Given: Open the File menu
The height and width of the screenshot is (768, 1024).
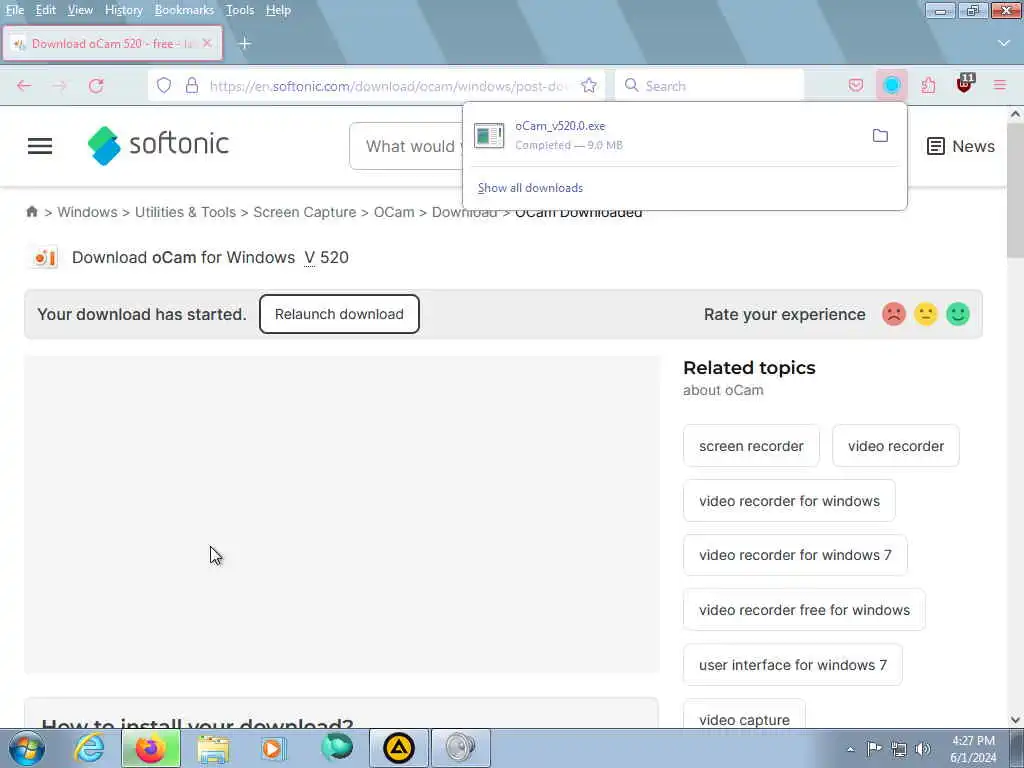Looking at the screenshot, I should tap(14, 10).
